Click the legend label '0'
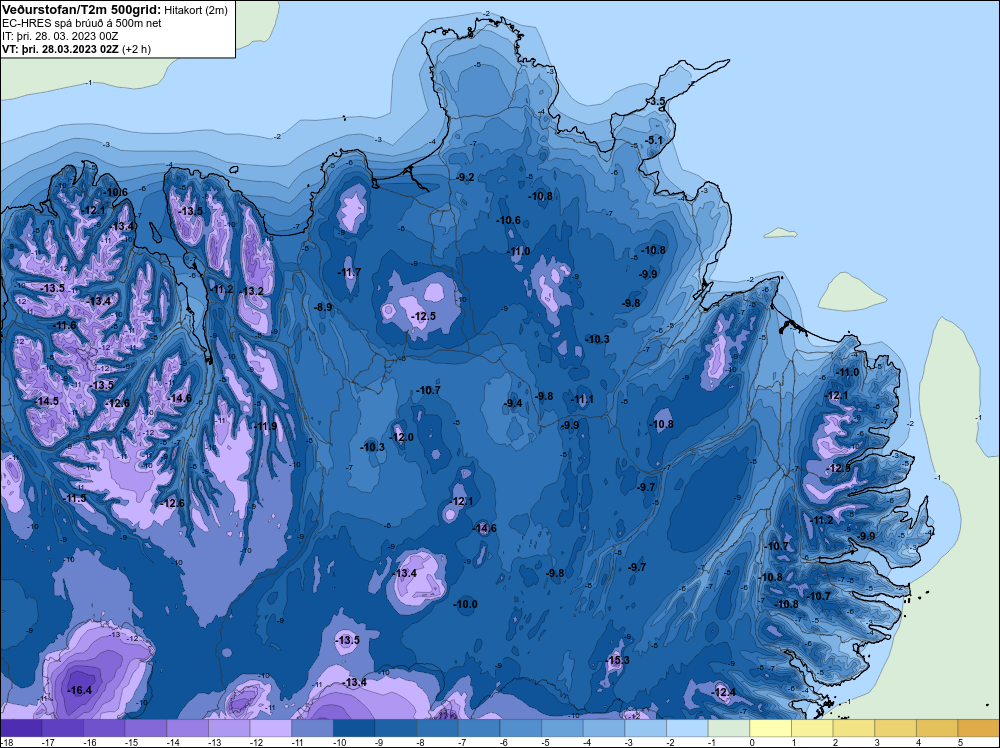 click(x=751, y=742)
